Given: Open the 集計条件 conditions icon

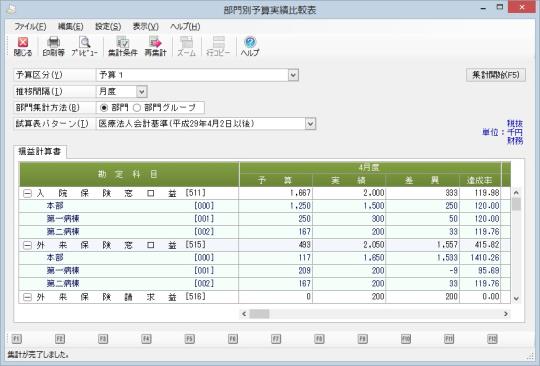Looking at the screenshot, I should [123, 46].
